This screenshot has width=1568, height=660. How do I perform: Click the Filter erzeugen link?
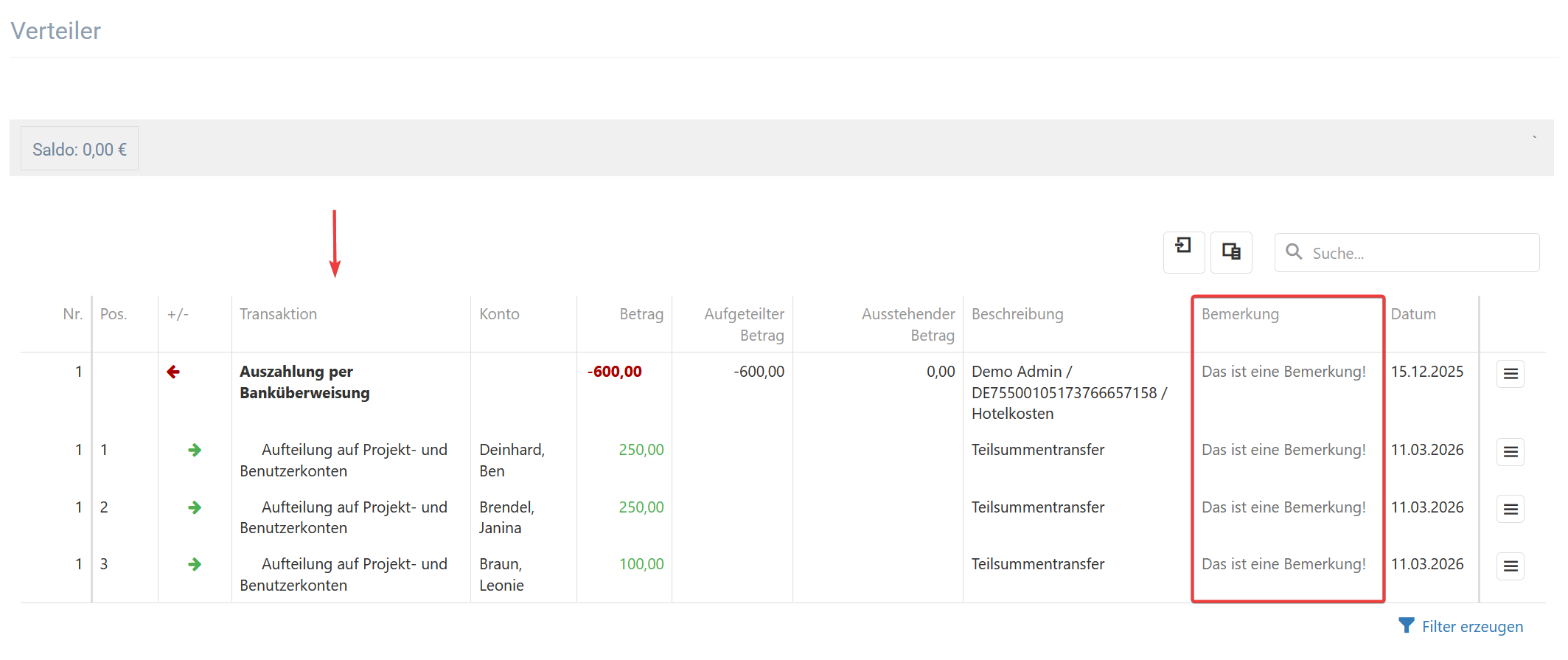tap(1471, 627)
